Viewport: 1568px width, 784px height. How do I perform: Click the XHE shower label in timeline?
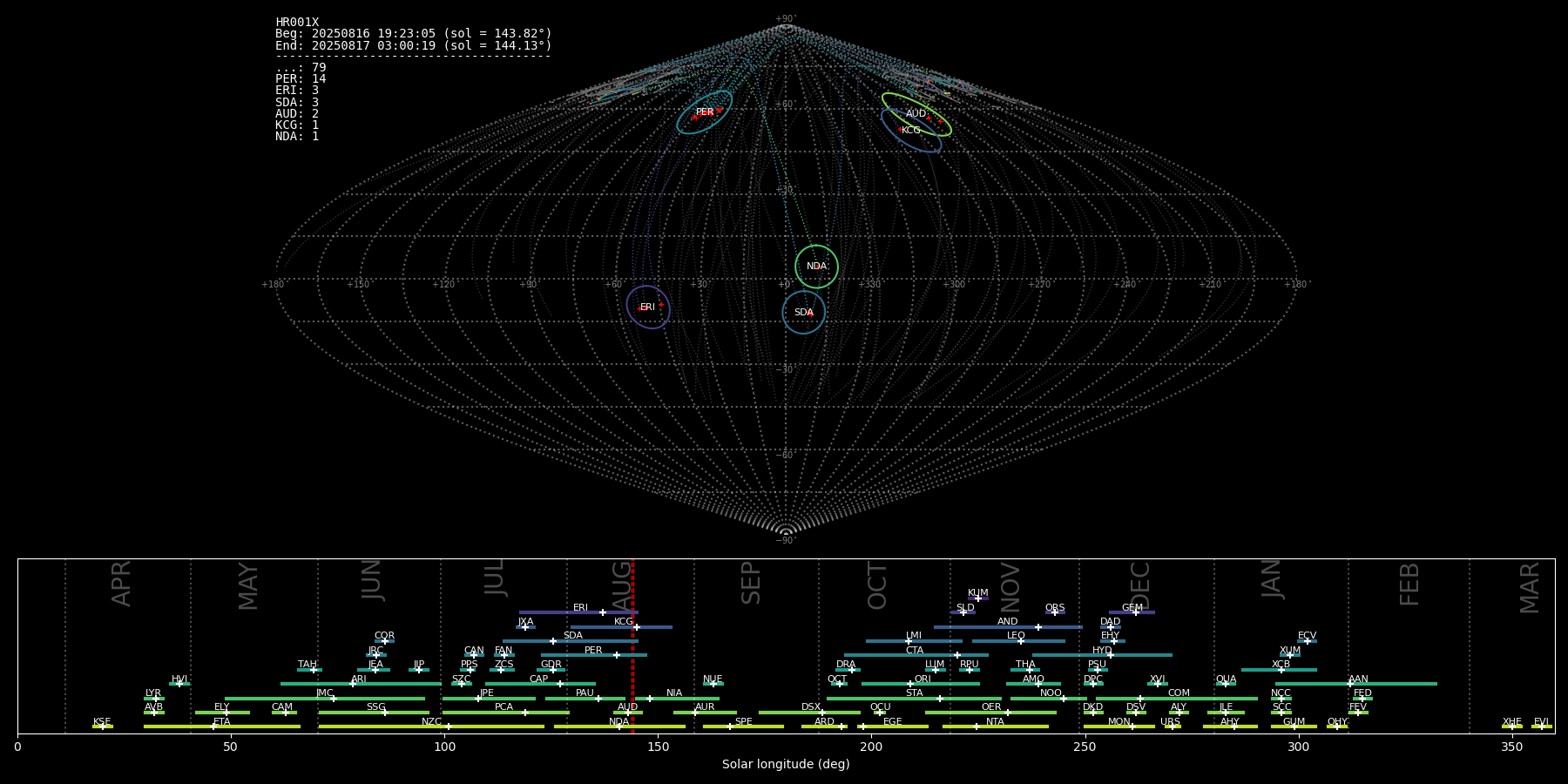tap(1511, 722)
